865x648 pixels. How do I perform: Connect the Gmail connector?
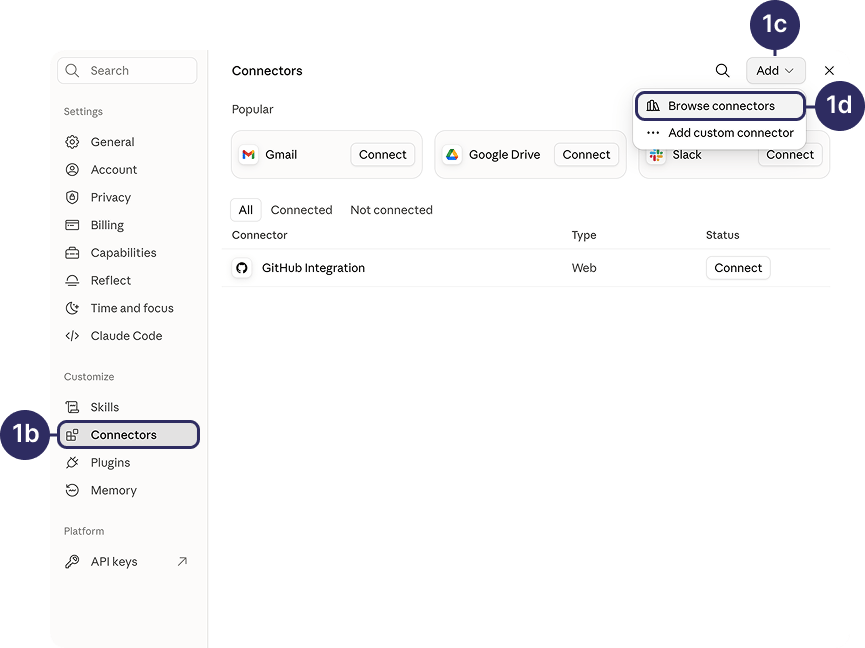point(382,154)
